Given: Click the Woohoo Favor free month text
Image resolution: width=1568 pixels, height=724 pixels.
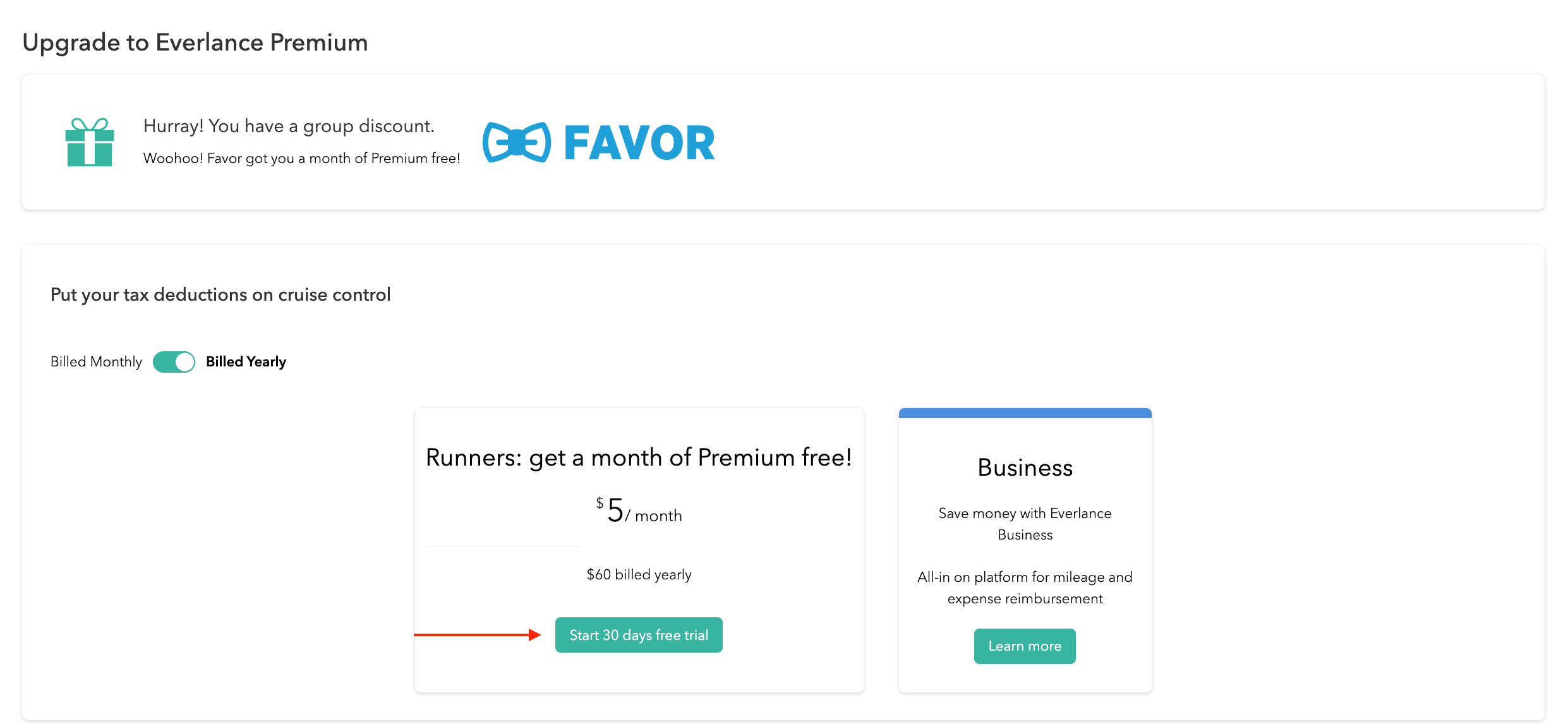Looking at the screenshot, I should pyautogui.click(x=301, y=159).
